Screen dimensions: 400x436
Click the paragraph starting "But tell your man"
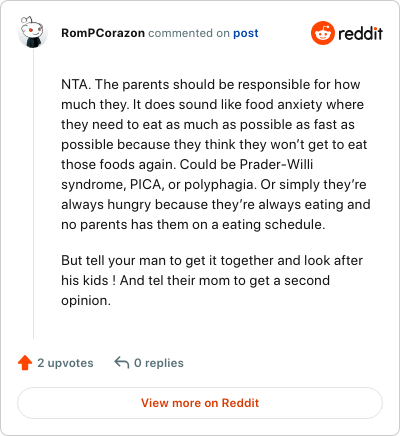[212, 280]
